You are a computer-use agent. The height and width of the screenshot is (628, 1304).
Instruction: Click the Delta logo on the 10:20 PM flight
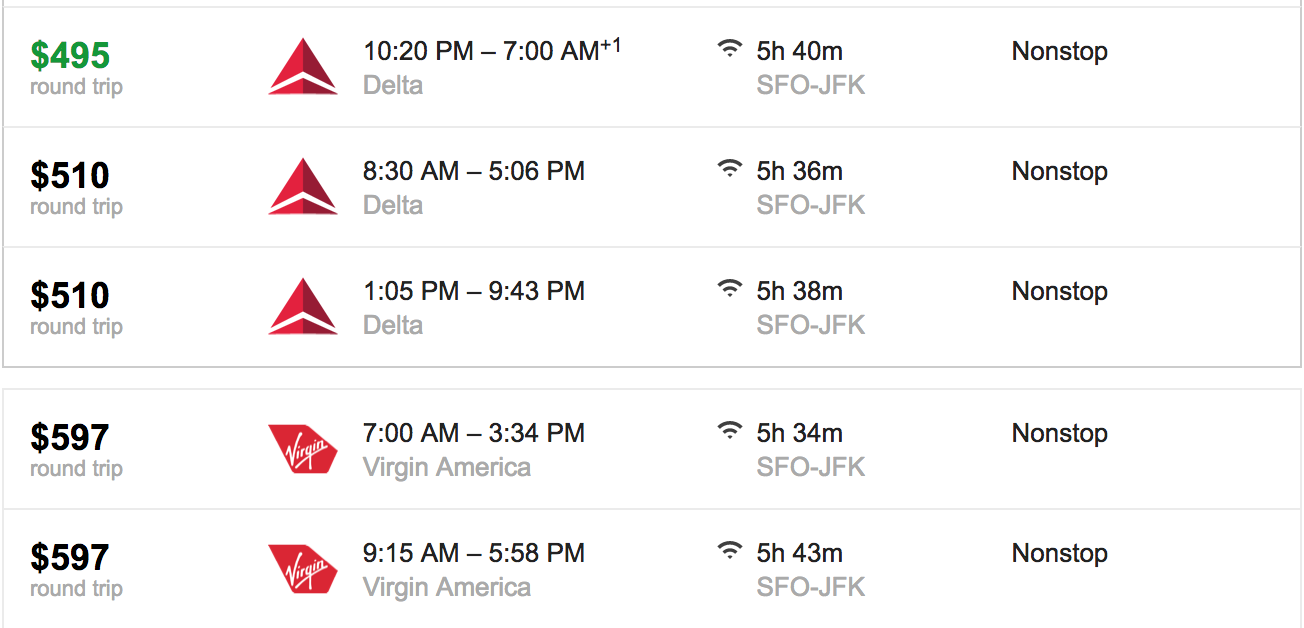coord(303,67)
